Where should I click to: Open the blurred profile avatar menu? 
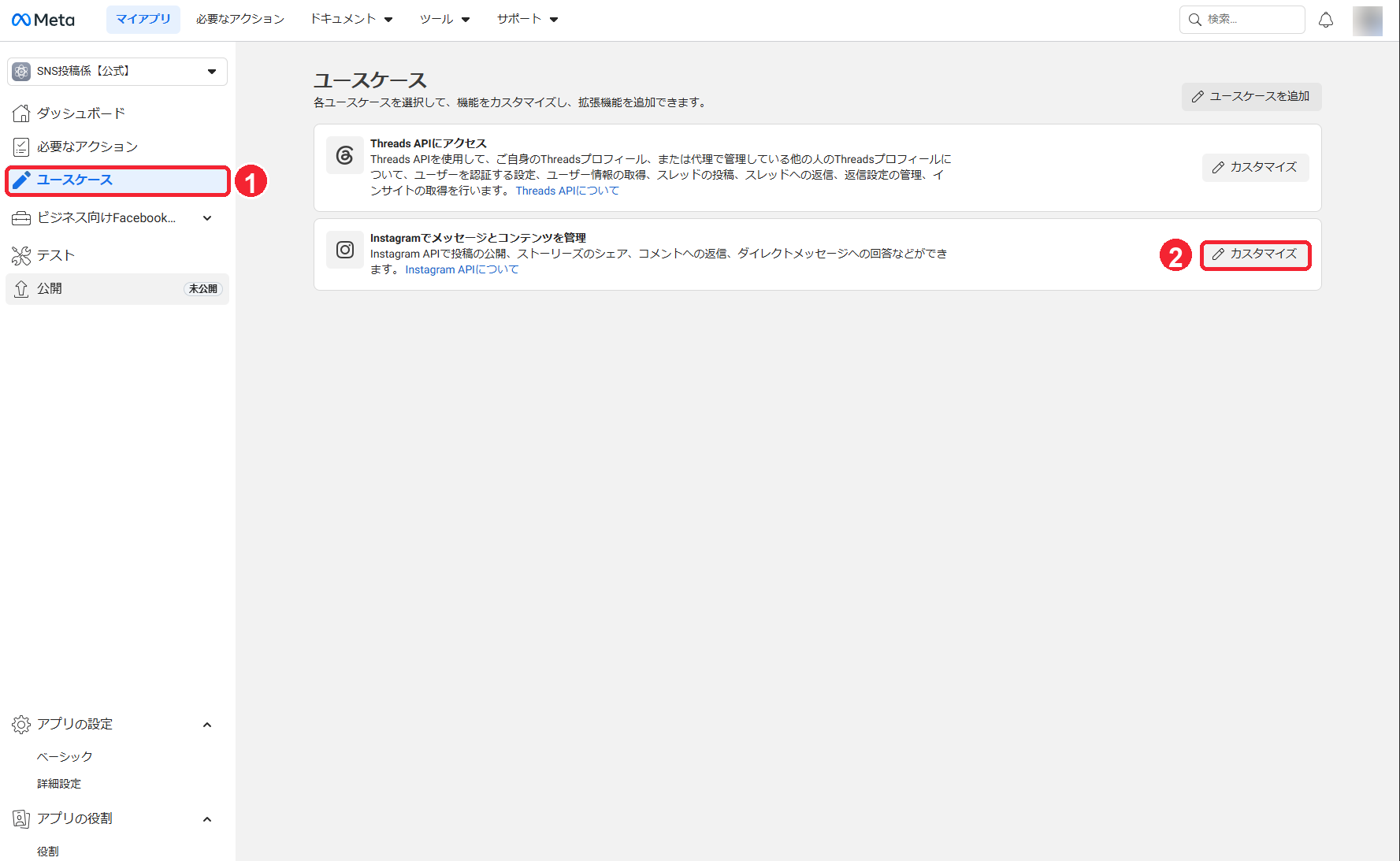coord(1367,20)
